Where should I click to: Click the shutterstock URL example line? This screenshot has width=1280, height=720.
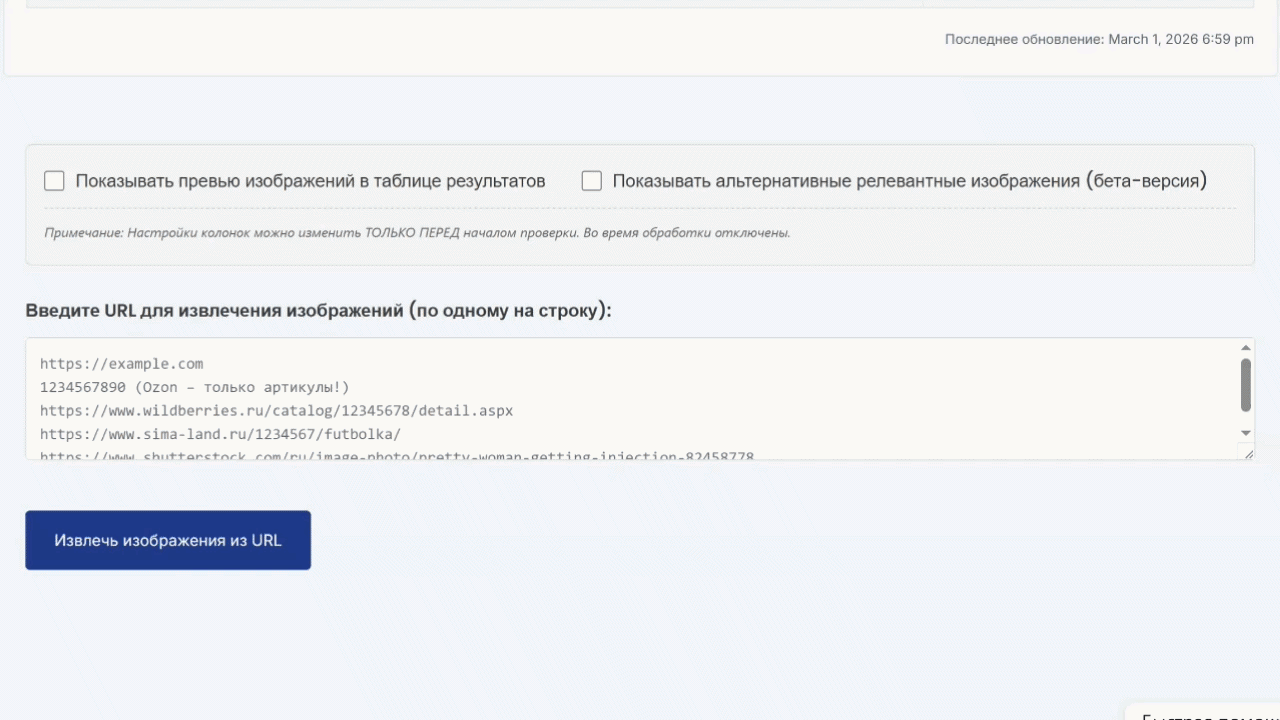pyautogui.click(x=397, y=456)
